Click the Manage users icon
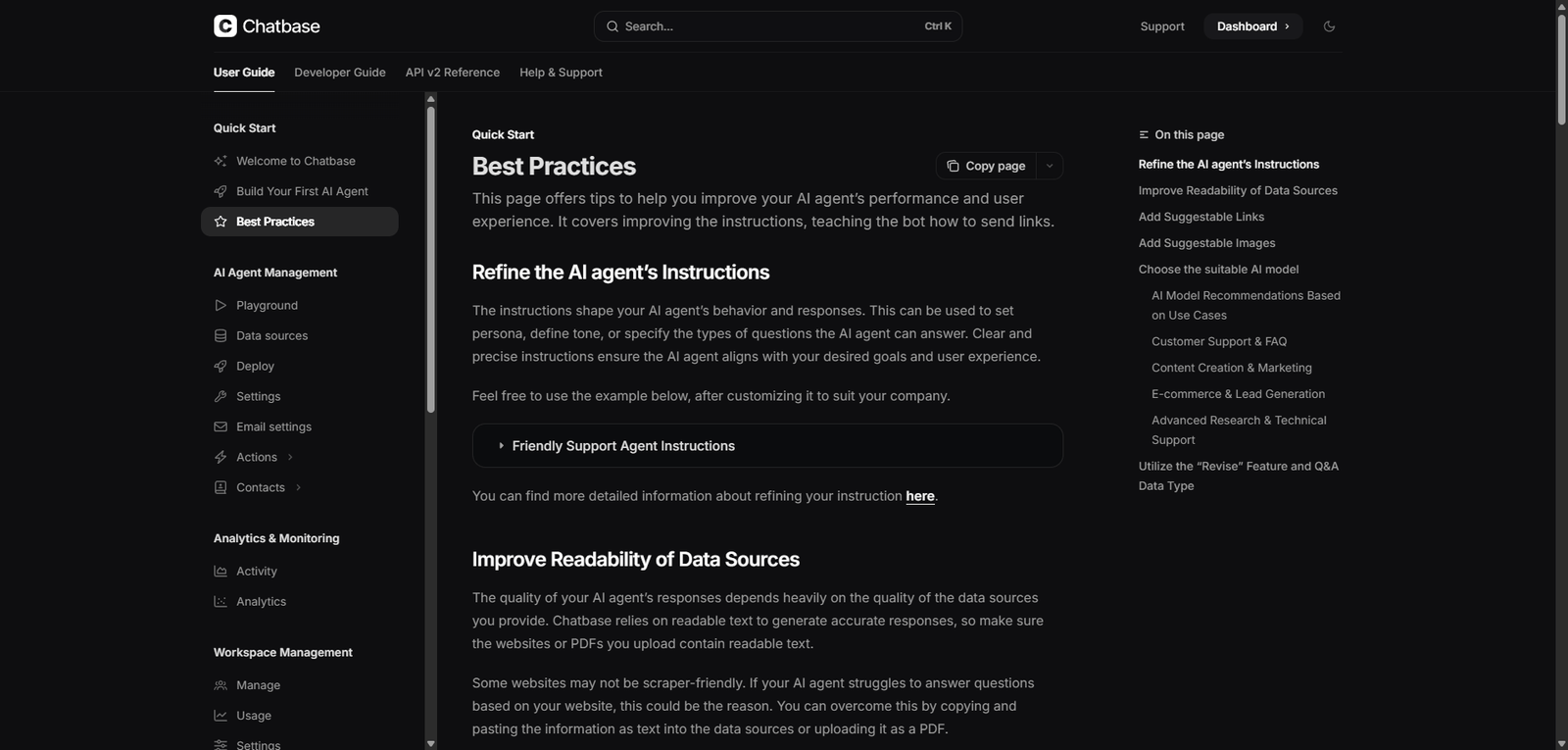Screen dimensions: 1568x750 (220, 686)
